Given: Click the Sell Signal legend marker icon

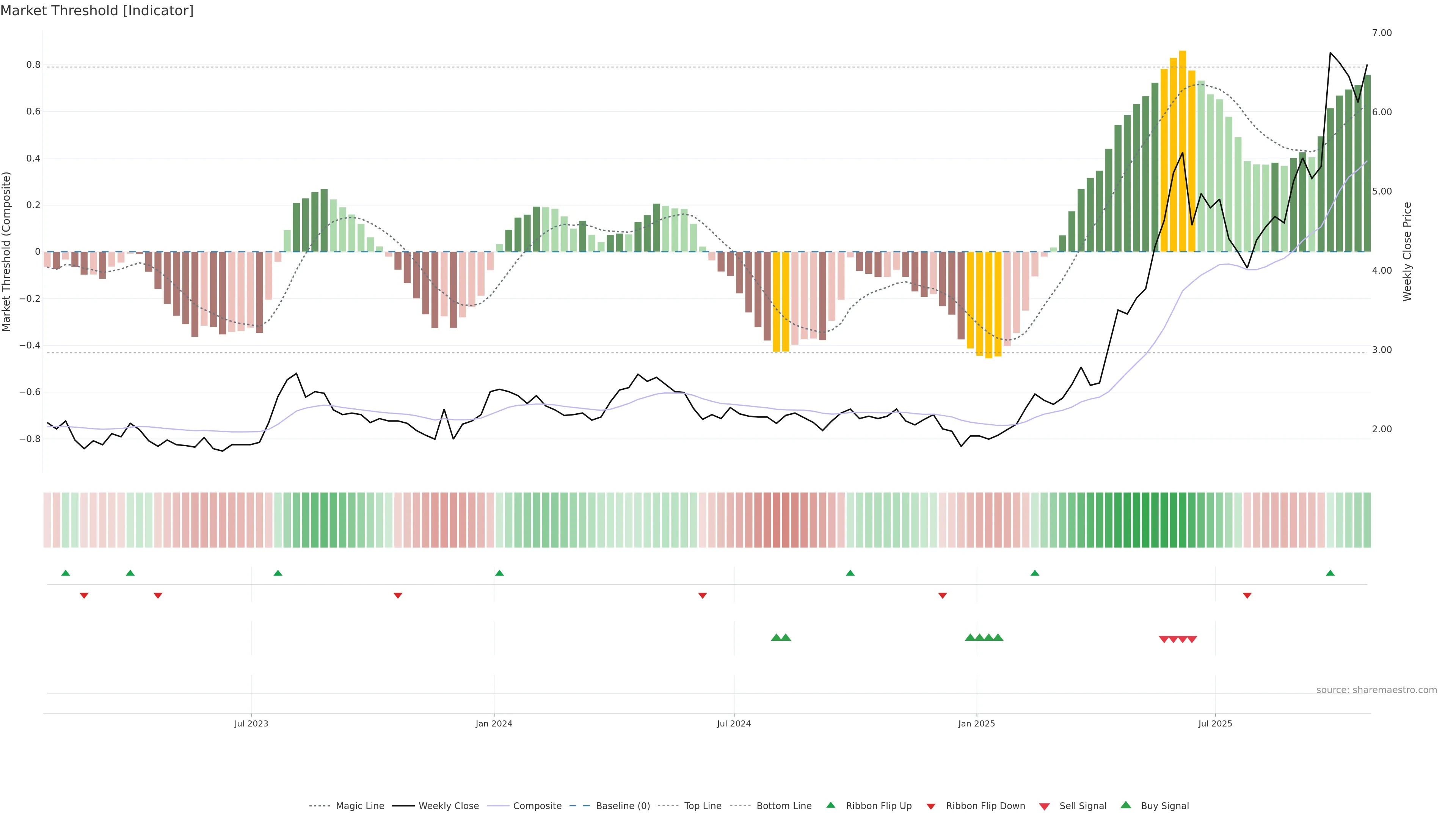Looking at the screenshot, I should click(x=1044, y=806).
